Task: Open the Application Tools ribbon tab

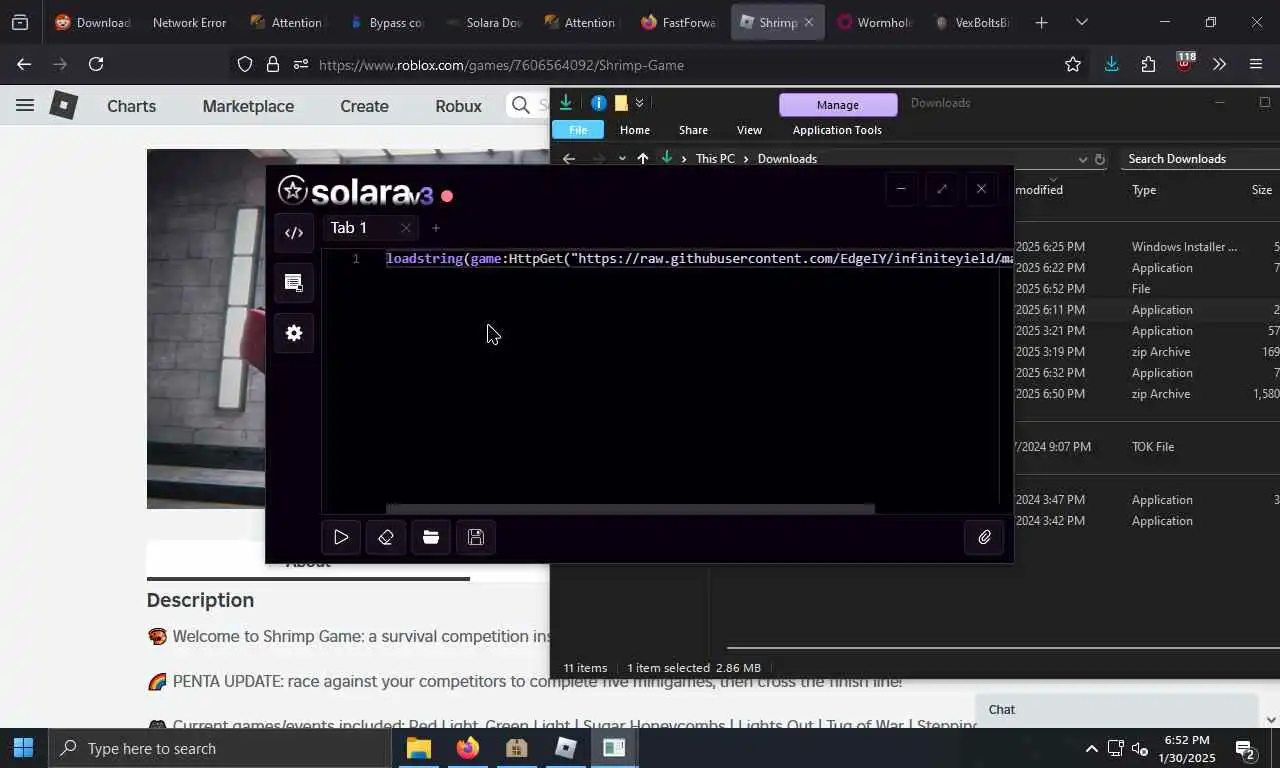Action: (837, 130)
